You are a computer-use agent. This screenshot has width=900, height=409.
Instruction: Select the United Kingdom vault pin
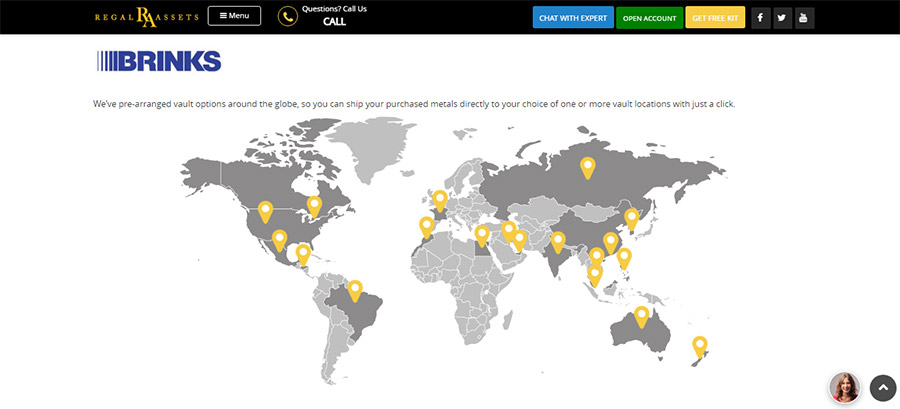(440, 201)
